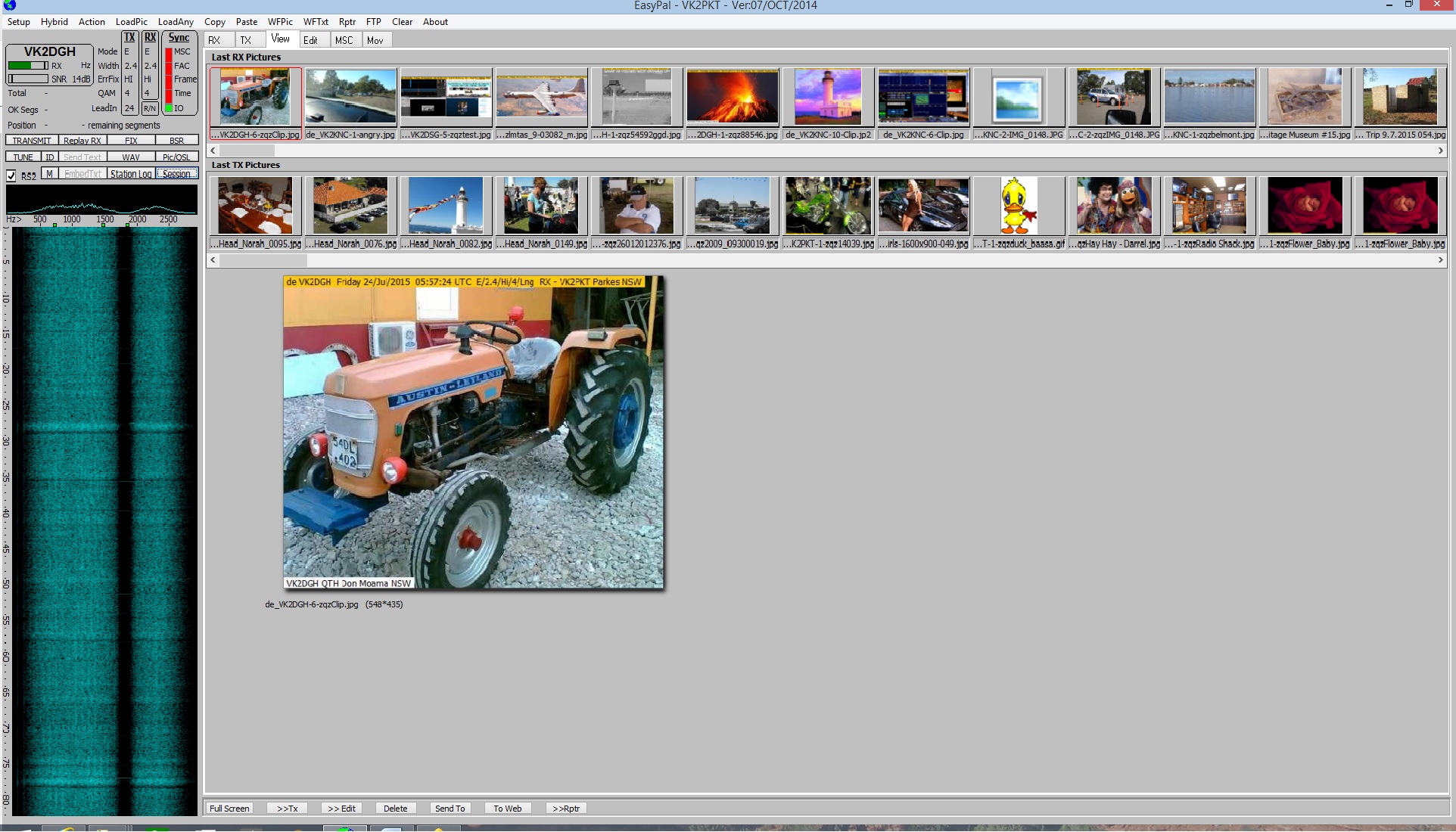Toggle the R/N button under RX
Viewport: 1456px width, 832px height.
pyautogui.click(x=150, y=108)
